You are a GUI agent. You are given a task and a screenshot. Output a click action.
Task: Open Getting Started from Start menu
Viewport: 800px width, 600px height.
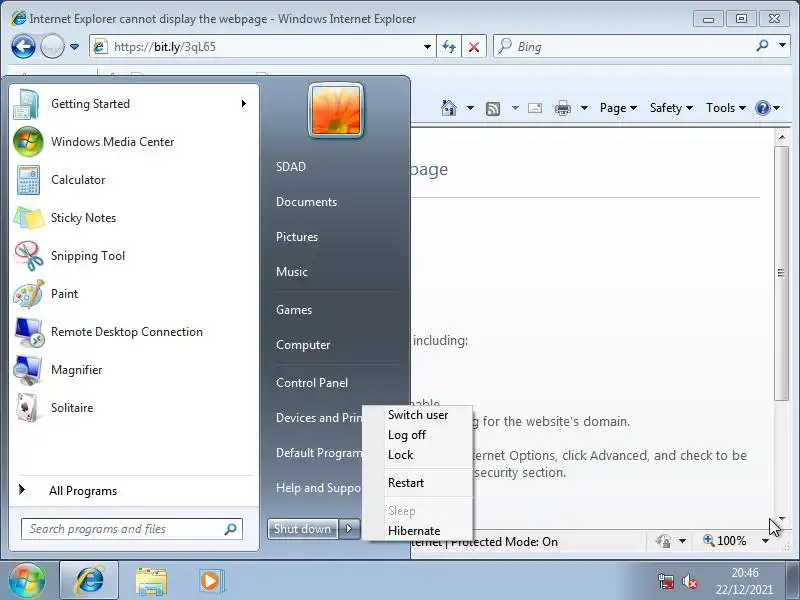click(x=134, y=104)
